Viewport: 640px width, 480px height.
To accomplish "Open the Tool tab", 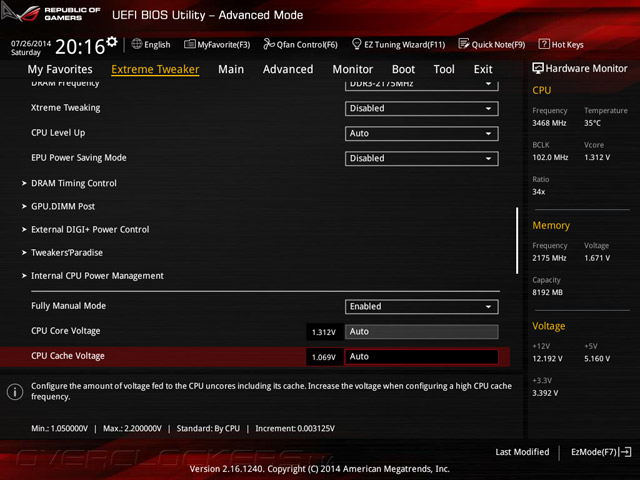I will [444, 69].
